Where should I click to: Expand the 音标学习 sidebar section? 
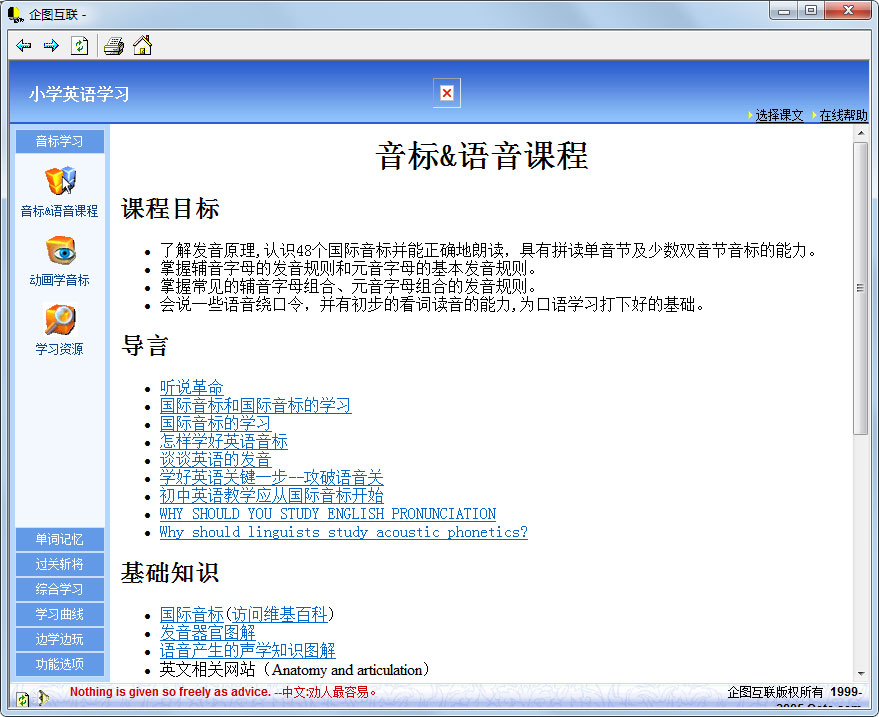tap(60, 141)
